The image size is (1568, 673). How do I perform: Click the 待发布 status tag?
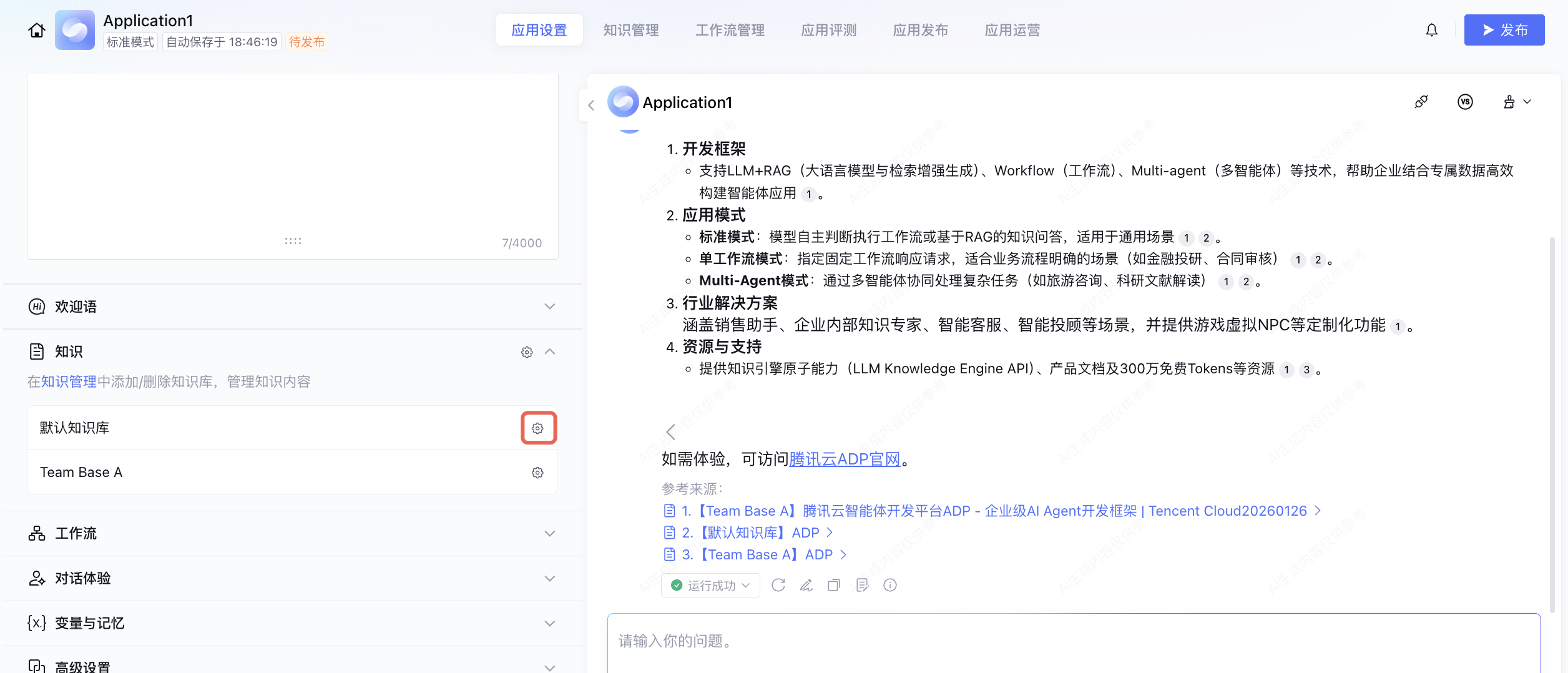click(307, 42)
